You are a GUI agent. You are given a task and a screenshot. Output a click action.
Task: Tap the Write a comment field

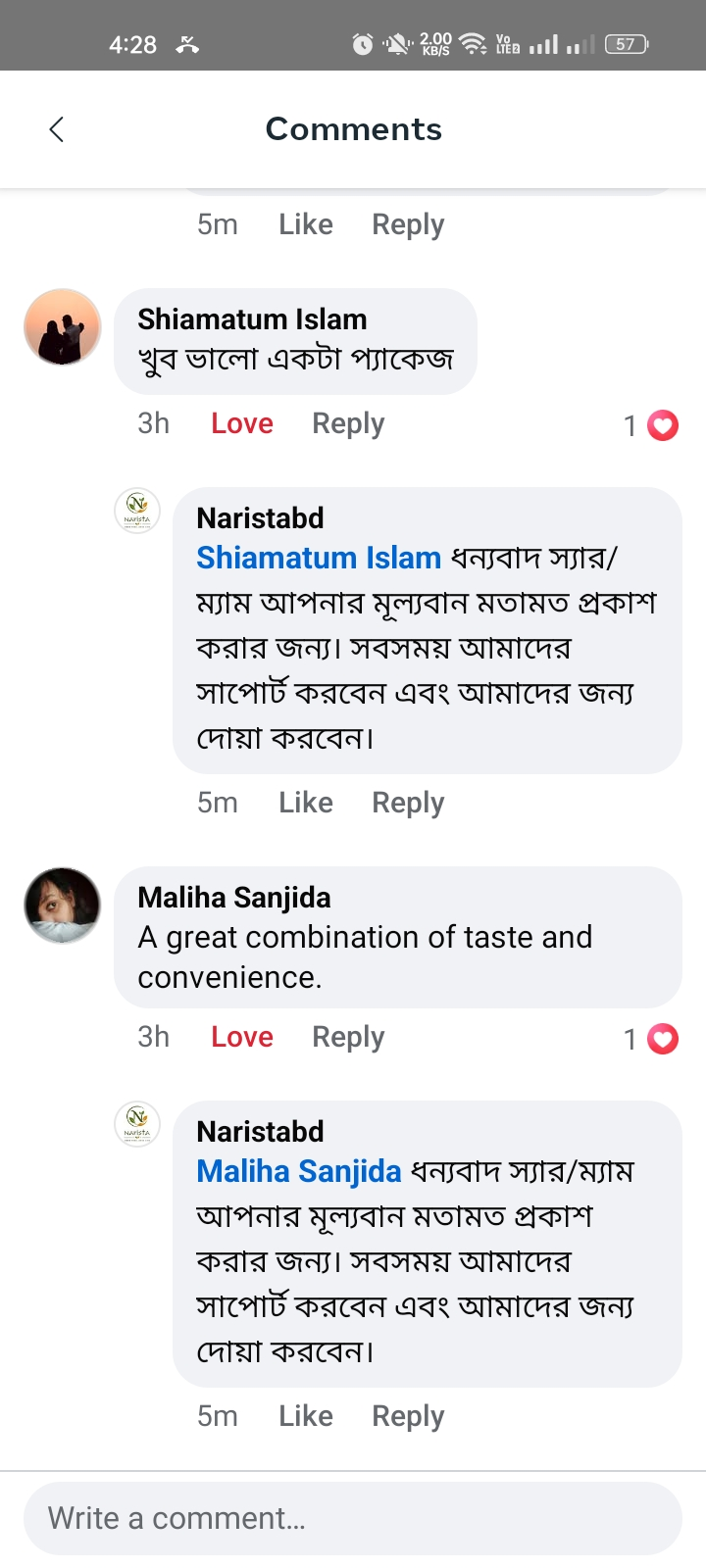point(353,1518)
